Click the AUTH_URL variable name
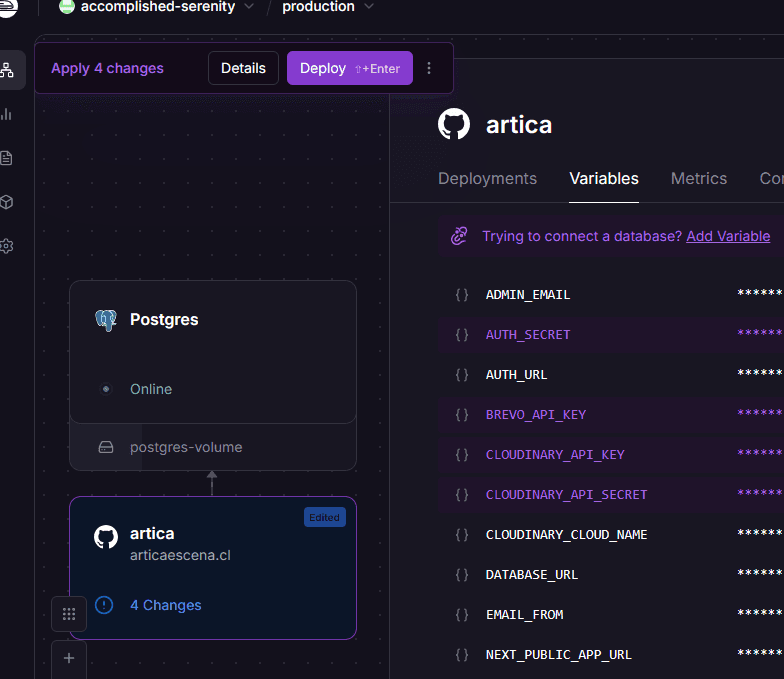 [x=516, y=374]
